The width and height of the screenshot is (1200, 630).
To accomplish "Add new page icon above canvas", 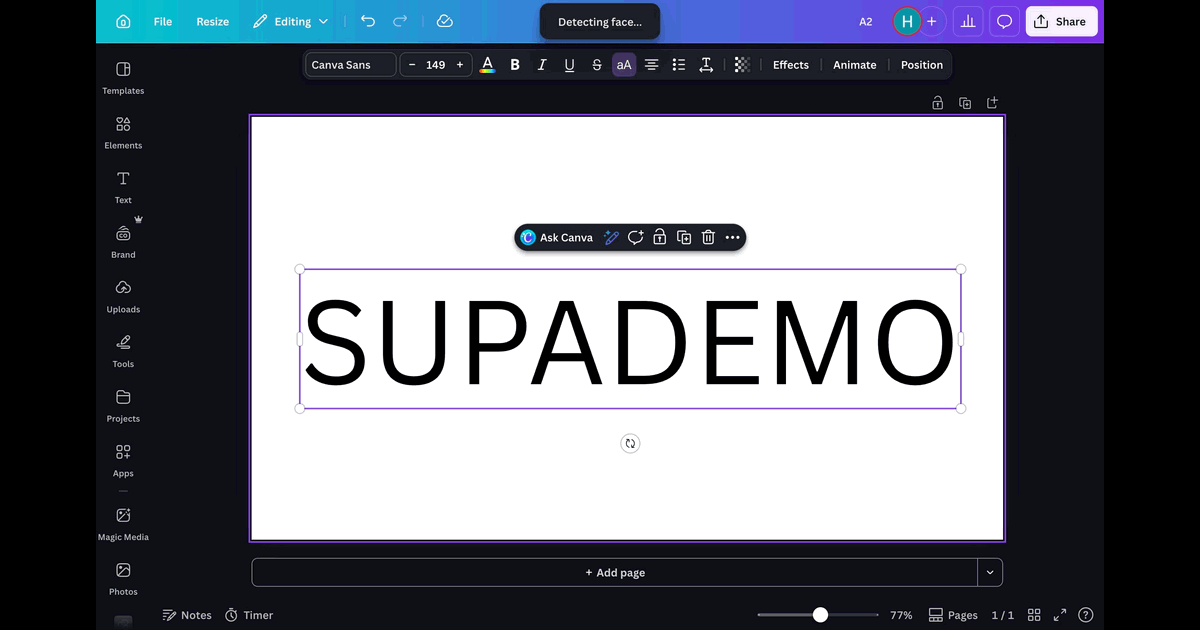I will (992, 103).
